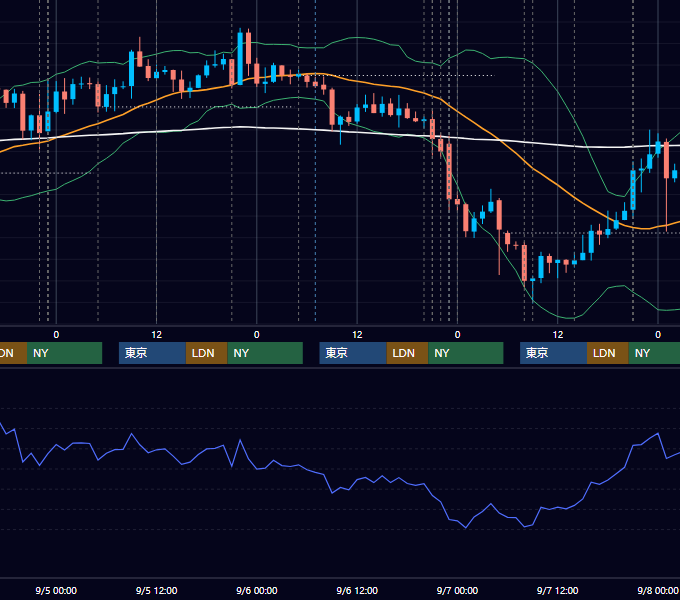Viewport: 680px width, 600px height.
Task: Click the 9/6 00:00 date label
Action: pyautogui.click(x=257, y=590)
